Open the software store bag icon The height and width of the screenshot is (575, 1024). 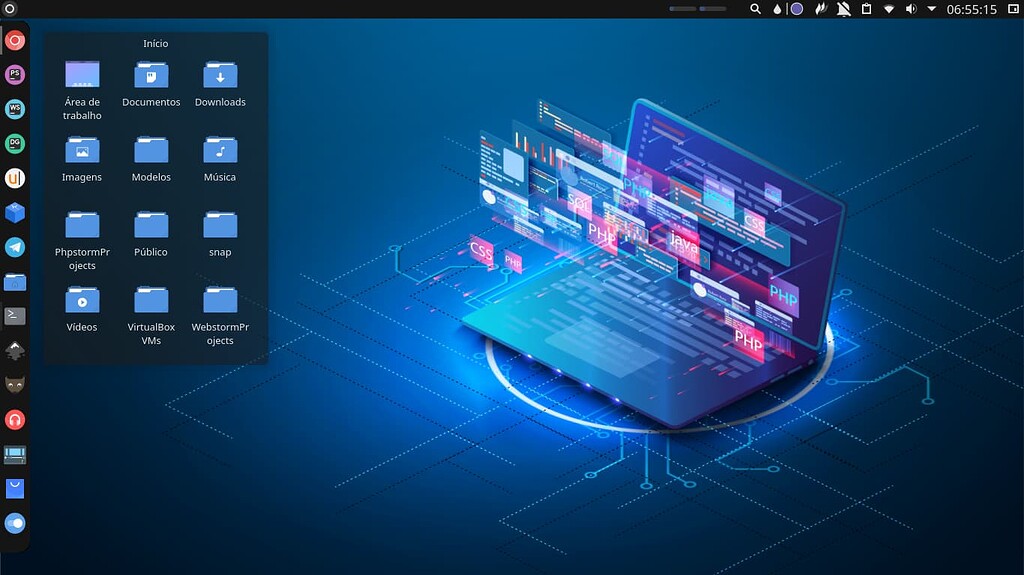pyautogui.click(x=15, y=489)
